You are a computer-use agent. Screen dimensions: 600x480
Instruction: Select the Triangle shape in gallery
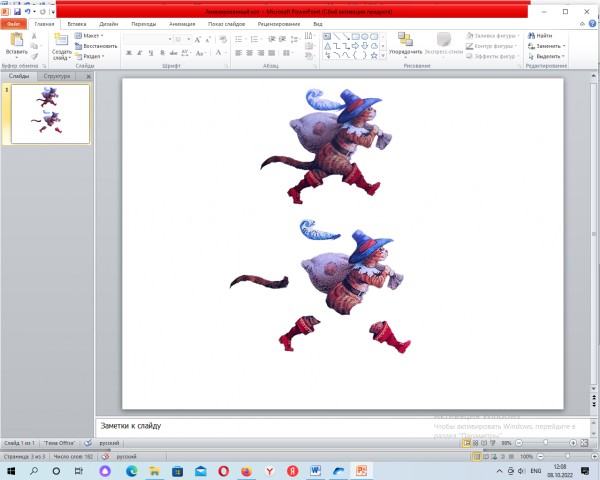(328, 46)
